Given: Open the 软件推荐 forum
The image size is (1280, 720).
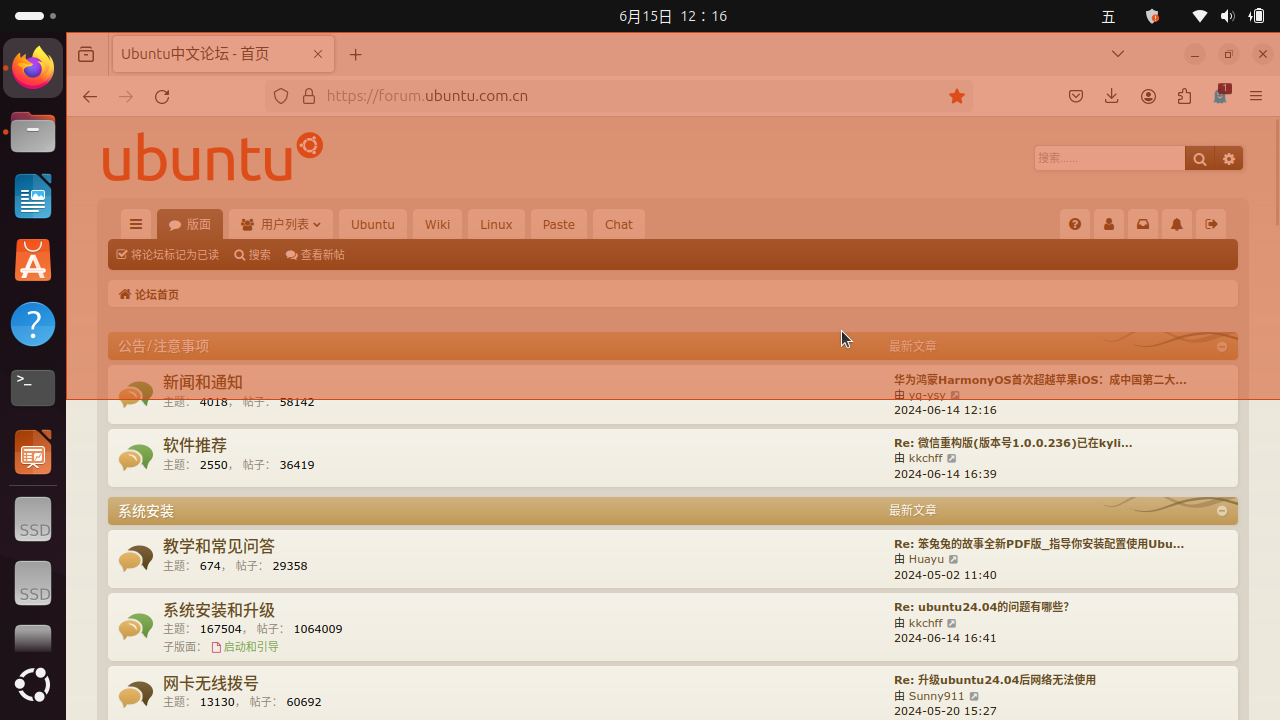Looking at the screenshot, I should pyautogui.click(x=195, y=445).
